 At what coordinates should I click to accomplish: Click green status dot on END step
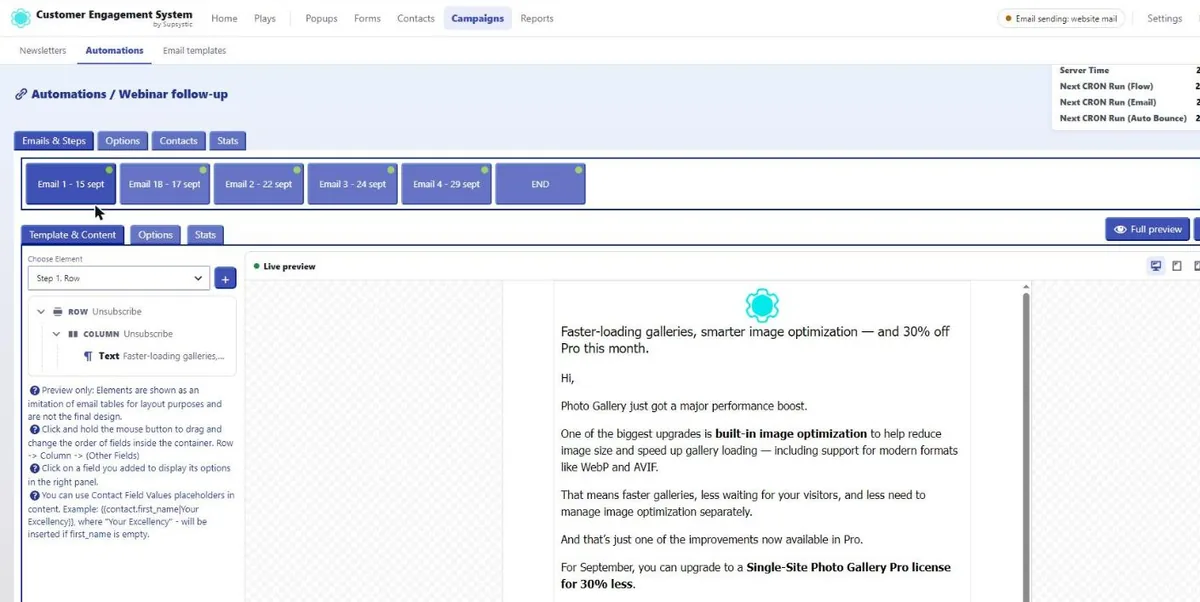(x=579, y=170)
